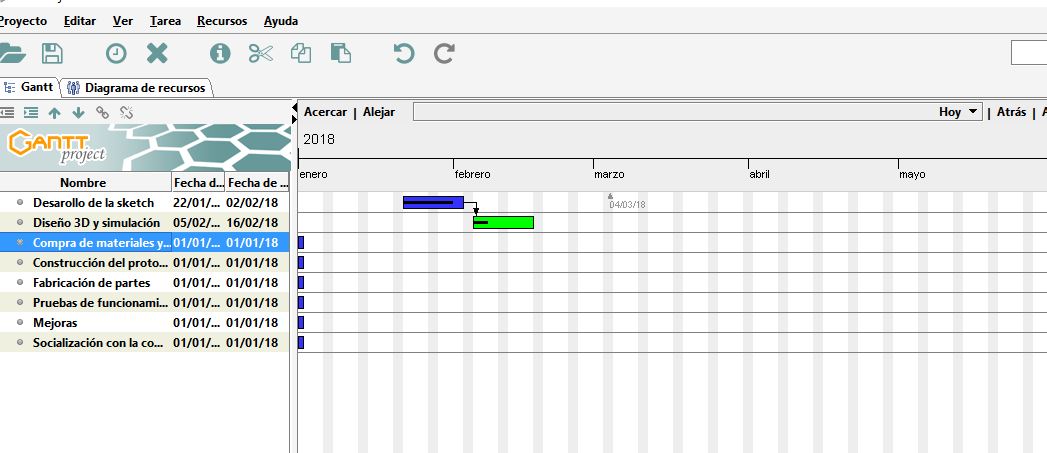Go back in the timeline with Atrás
The width and height of the screenshot is (1047, 453).
pos(1011,112)
